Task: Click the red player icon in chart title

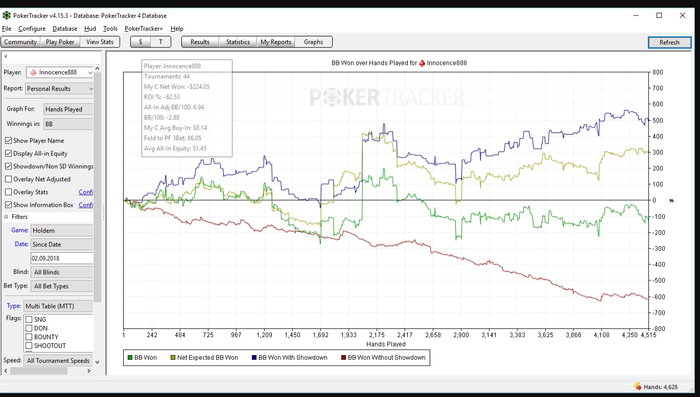Action: [x=422, y=63]
